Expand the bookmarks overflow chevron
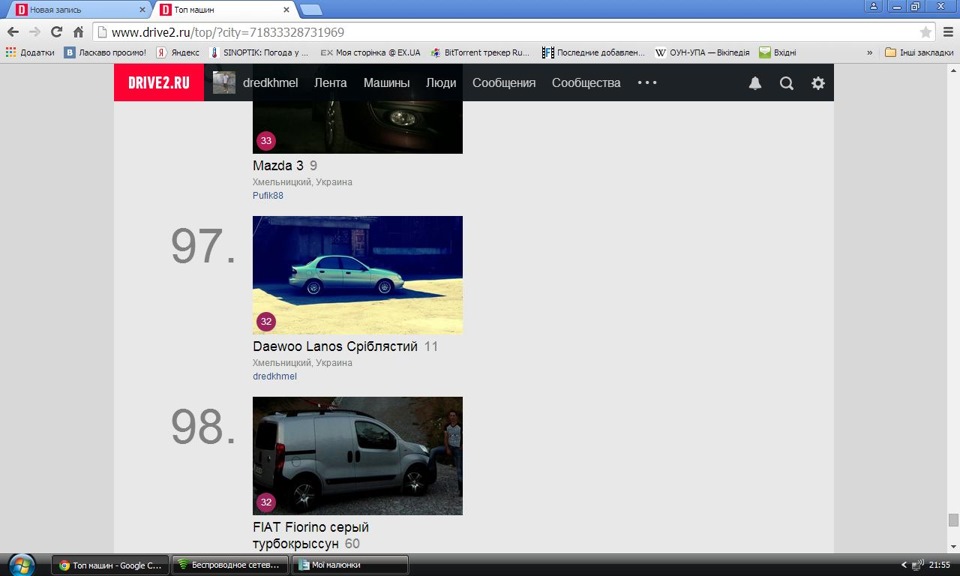This screenshot has height=576, width=960. pyautogui.click(x=869, y=53)
